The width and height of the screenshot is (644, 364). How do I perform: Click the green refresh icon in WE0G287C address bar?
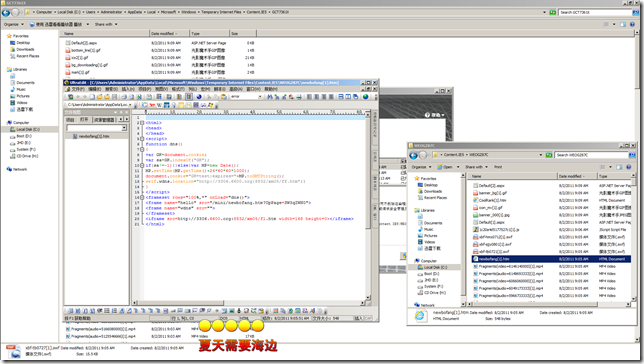(549, 155)
